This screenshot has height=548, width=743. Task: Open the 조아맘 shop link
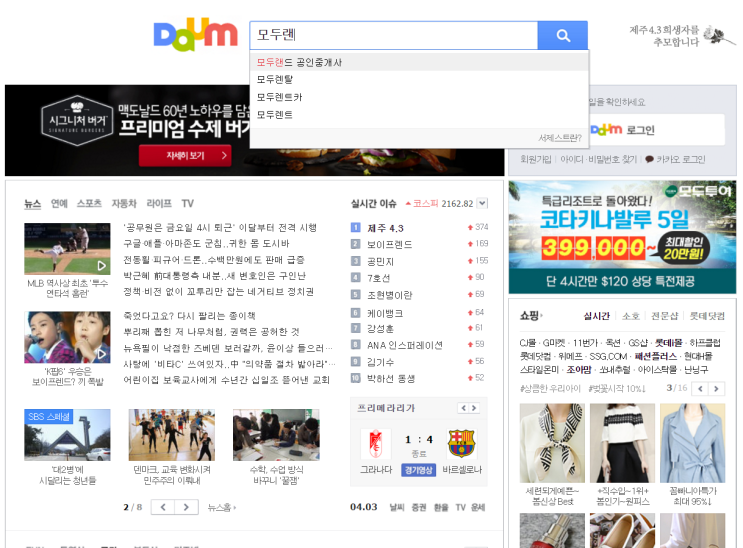tap(579, 370)
